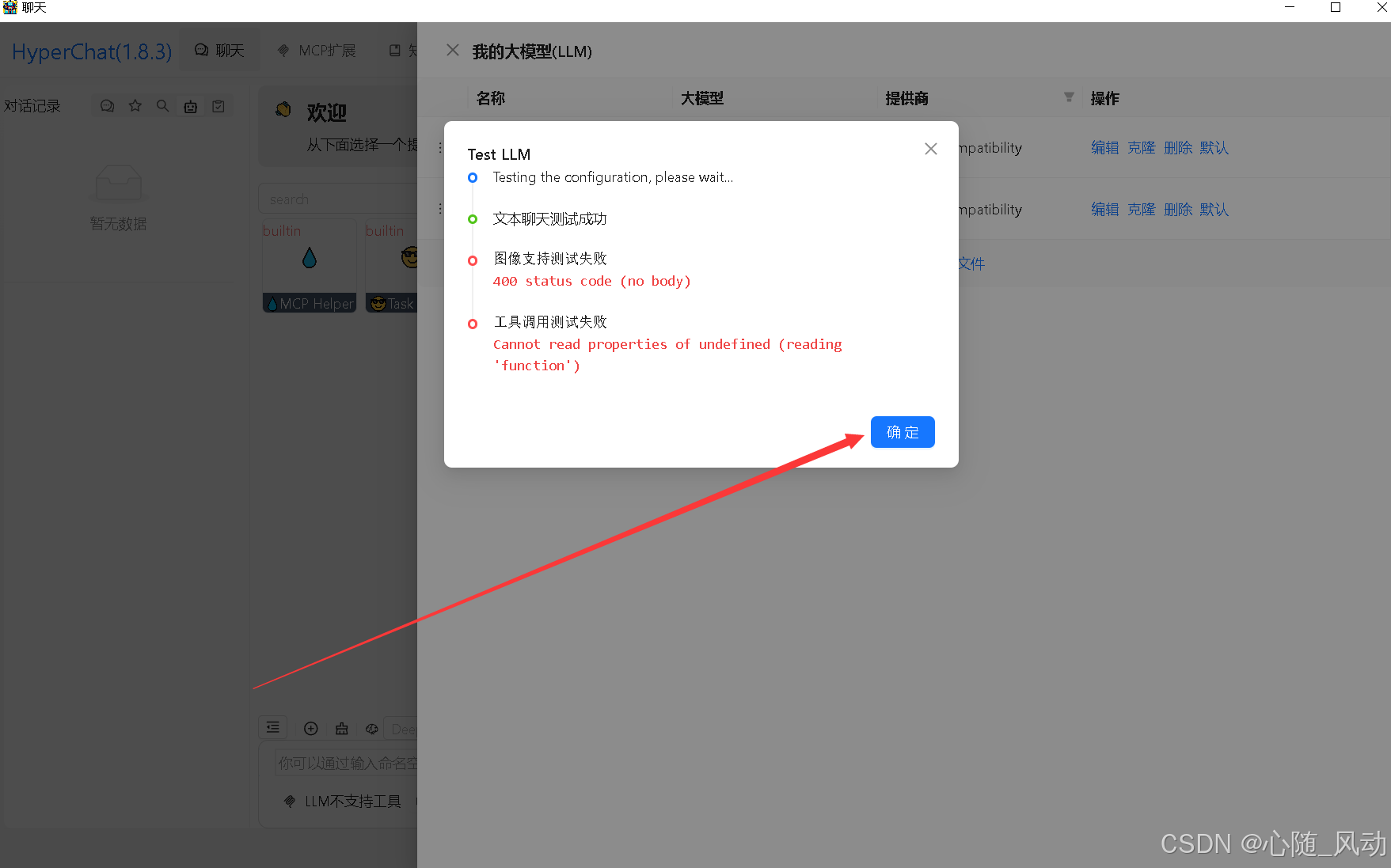Start a new chat with the plus-circle icon
Image resolution: width=1391 pixels, height=868 pixels.
(x=311, y=729)
